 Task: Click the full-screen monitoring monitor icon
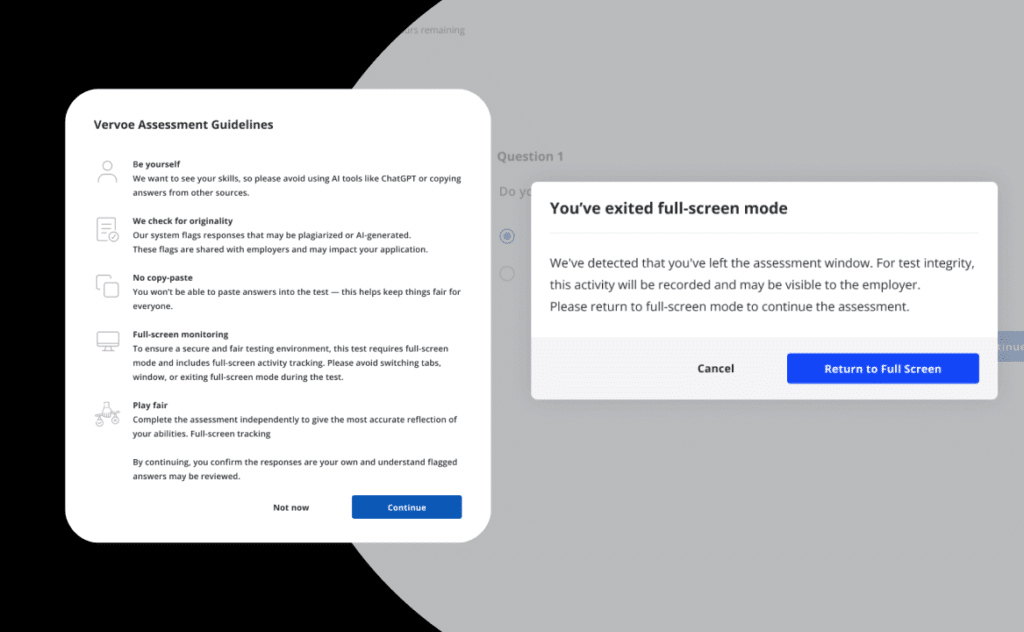point(107,342)
